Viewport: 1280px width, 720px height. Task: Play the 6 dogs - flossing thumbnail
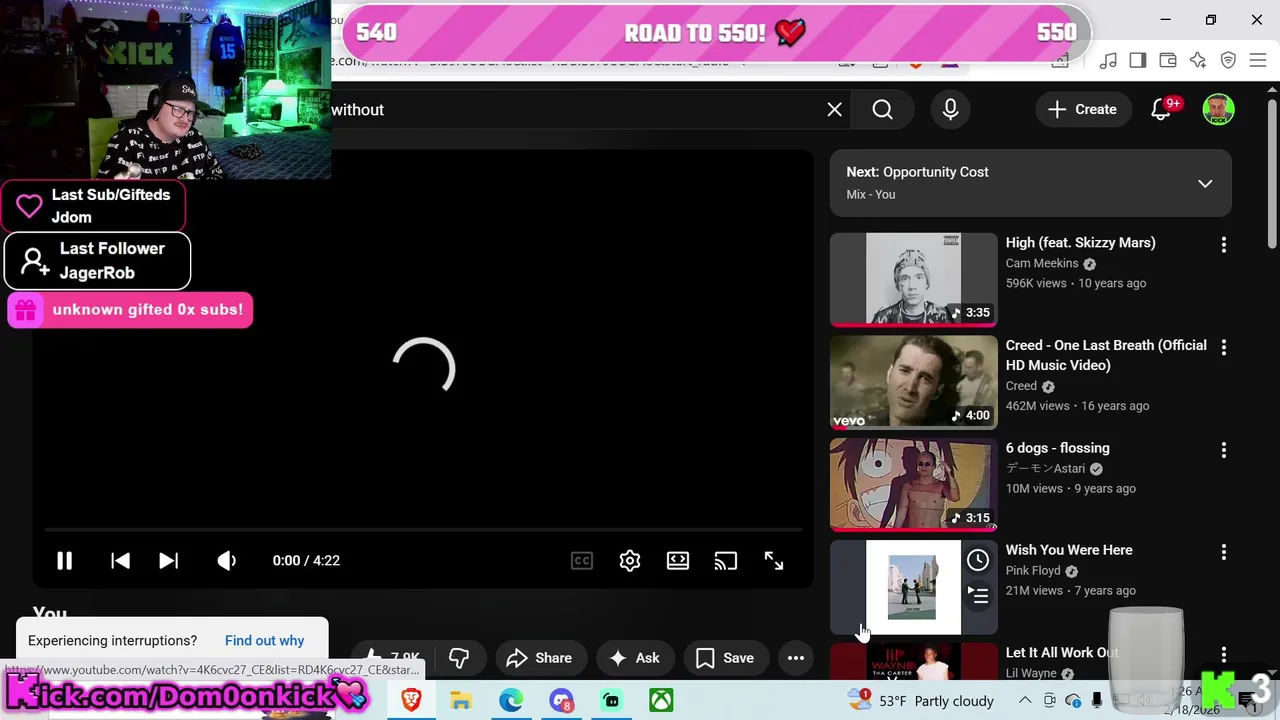pyautogui.click(x=913, y=484)
